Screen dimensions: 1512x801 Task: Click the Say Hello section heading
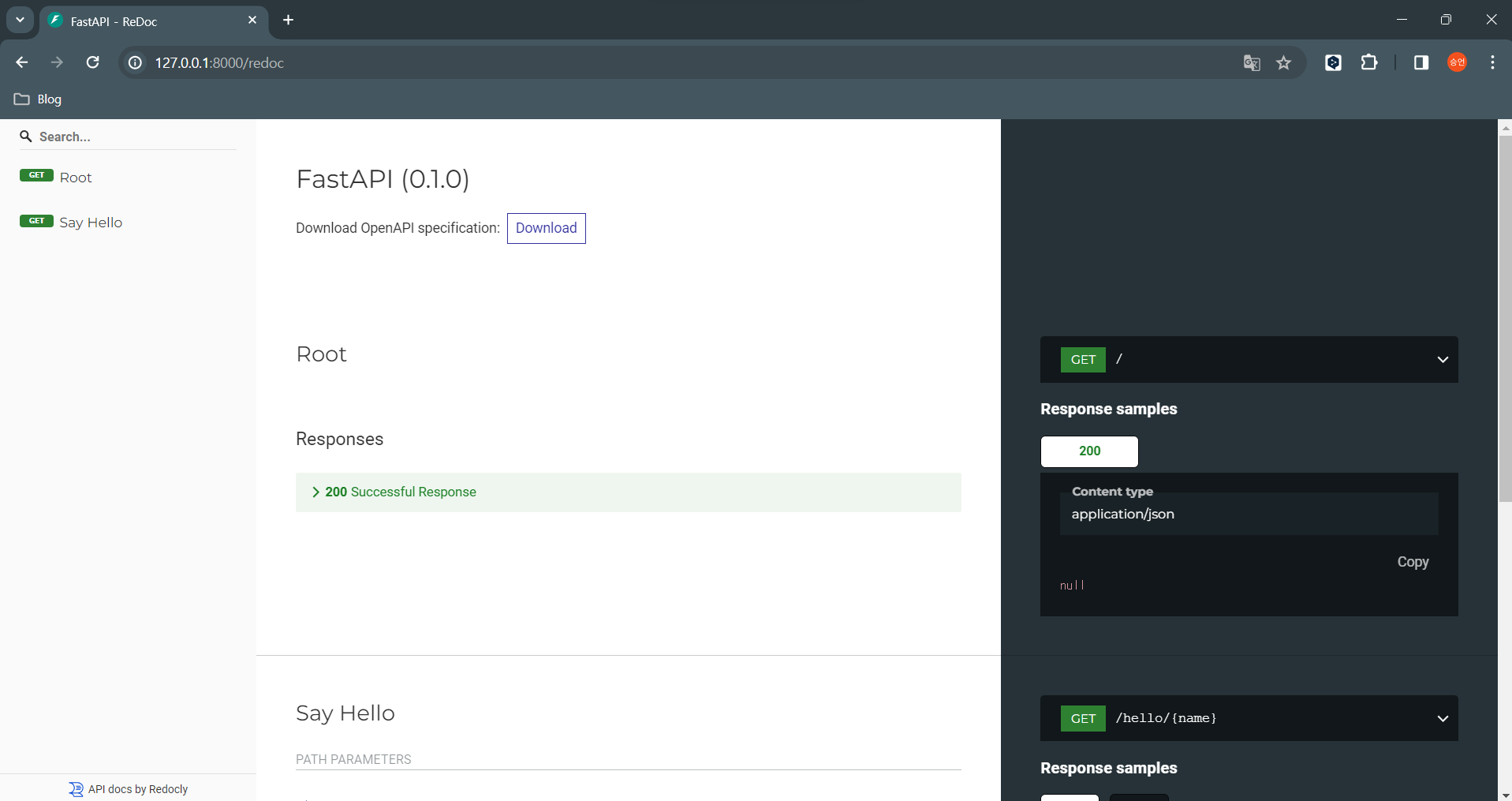pos(345,713)
